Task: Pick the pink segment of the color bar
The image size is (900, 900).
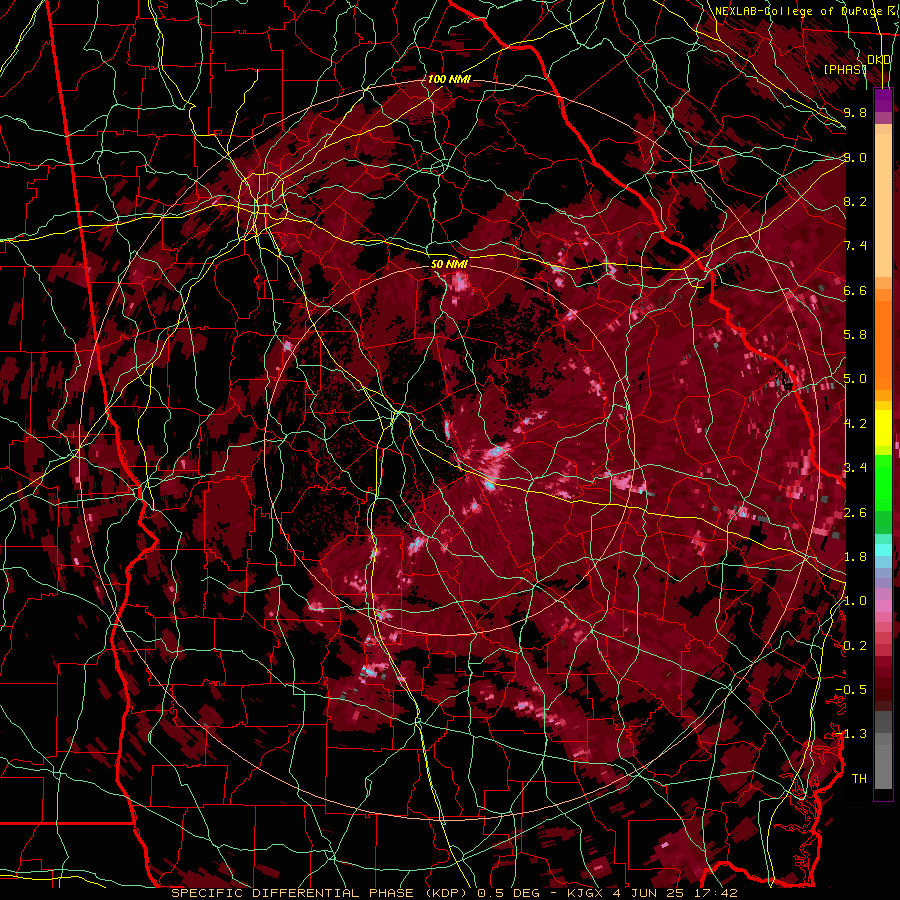Action: [x=883, y=606]
